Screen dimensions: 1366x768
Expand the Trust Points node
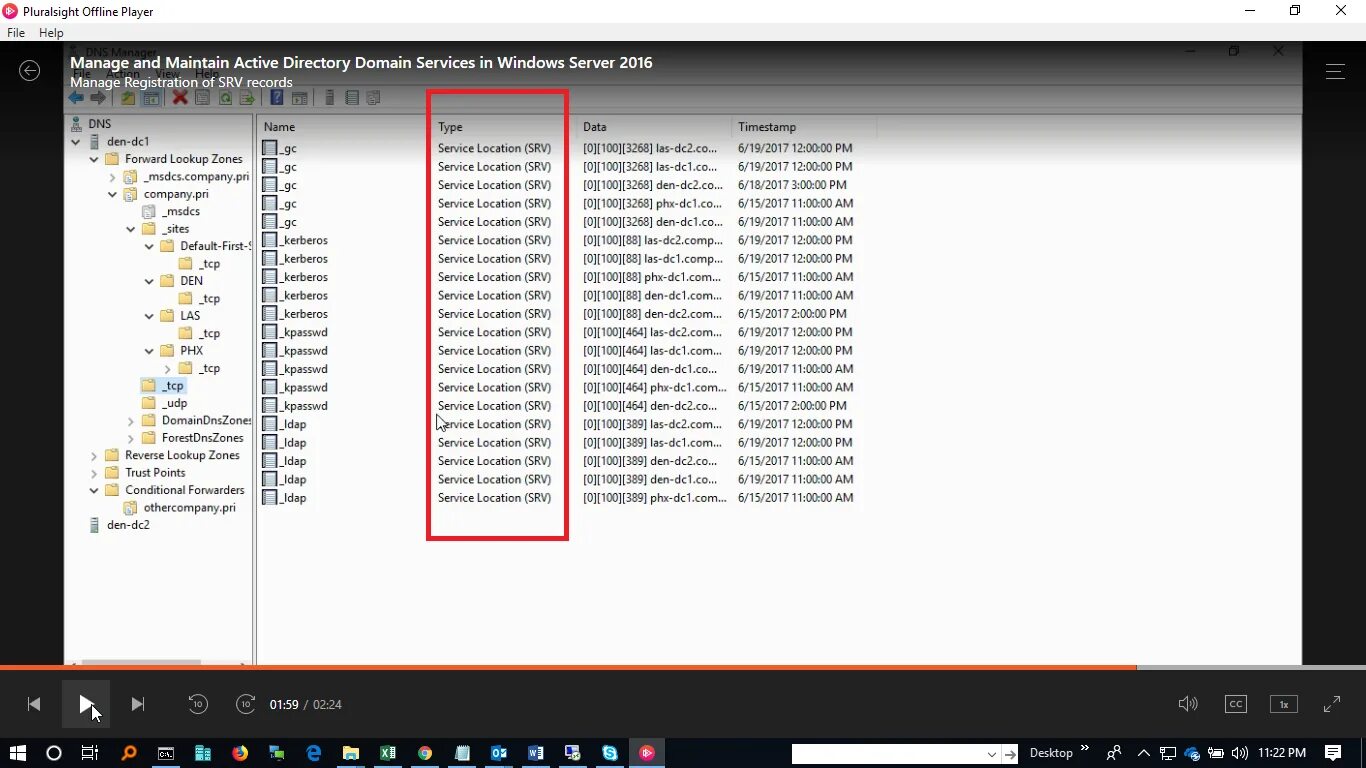94,473
